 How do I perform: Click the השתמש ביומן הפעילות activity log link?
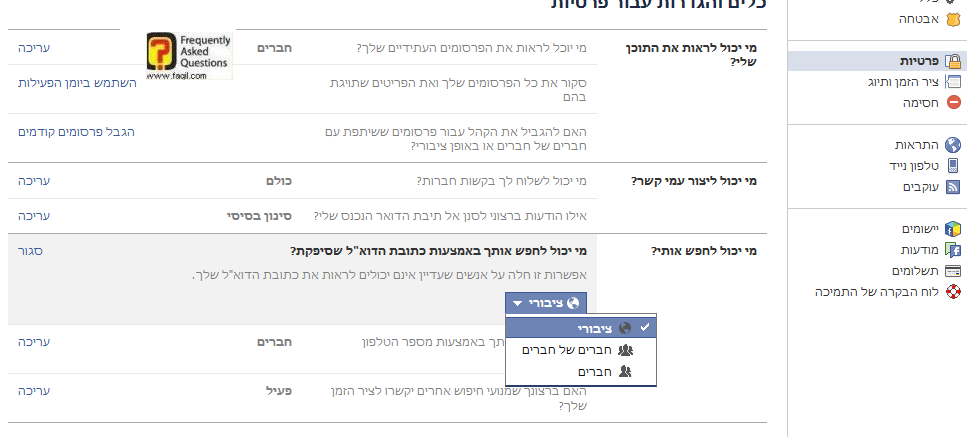pos(76,82)
